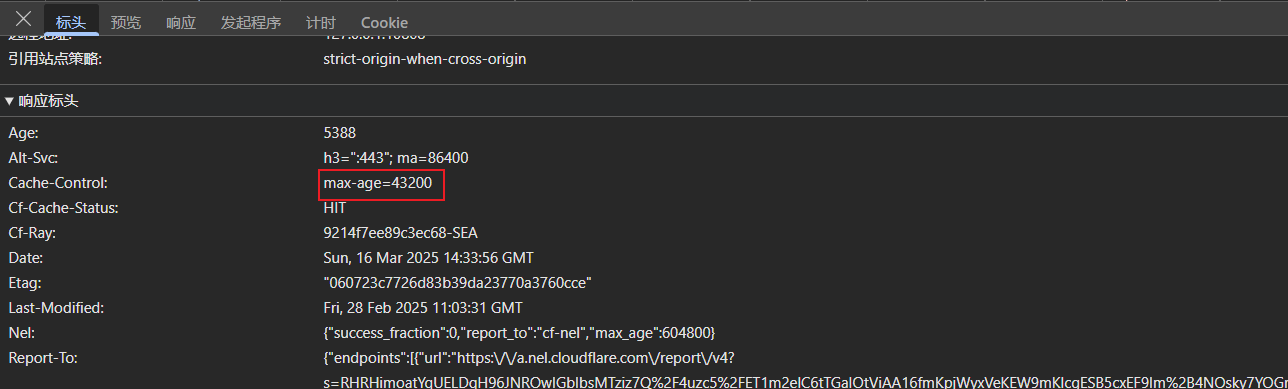Select the strict-origin-when-cross-origin value
Viewport: 1288px width, 389px height.
[425, 59]
